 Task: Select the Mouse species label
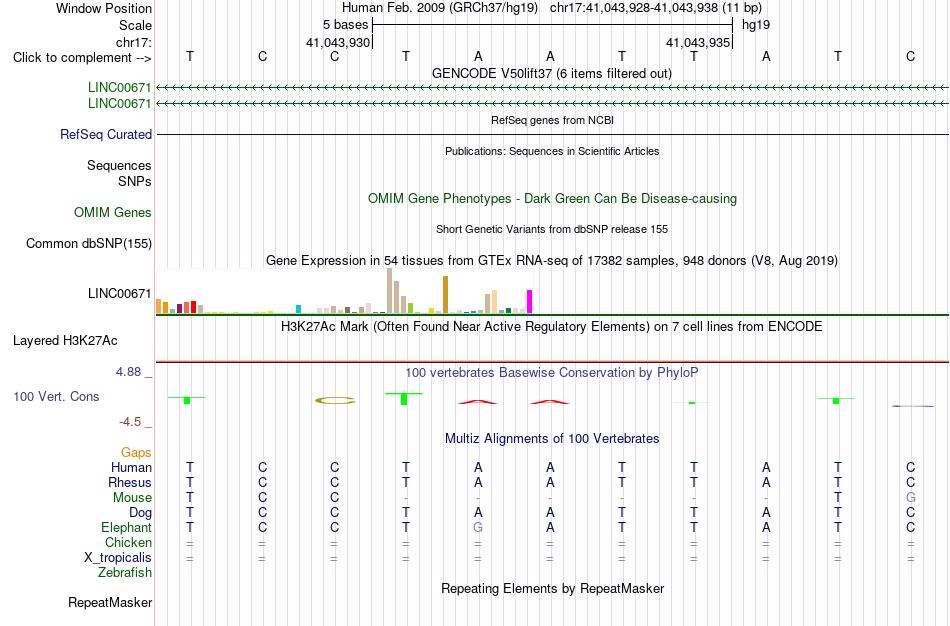pyautogui.click(x=132, y=498)
